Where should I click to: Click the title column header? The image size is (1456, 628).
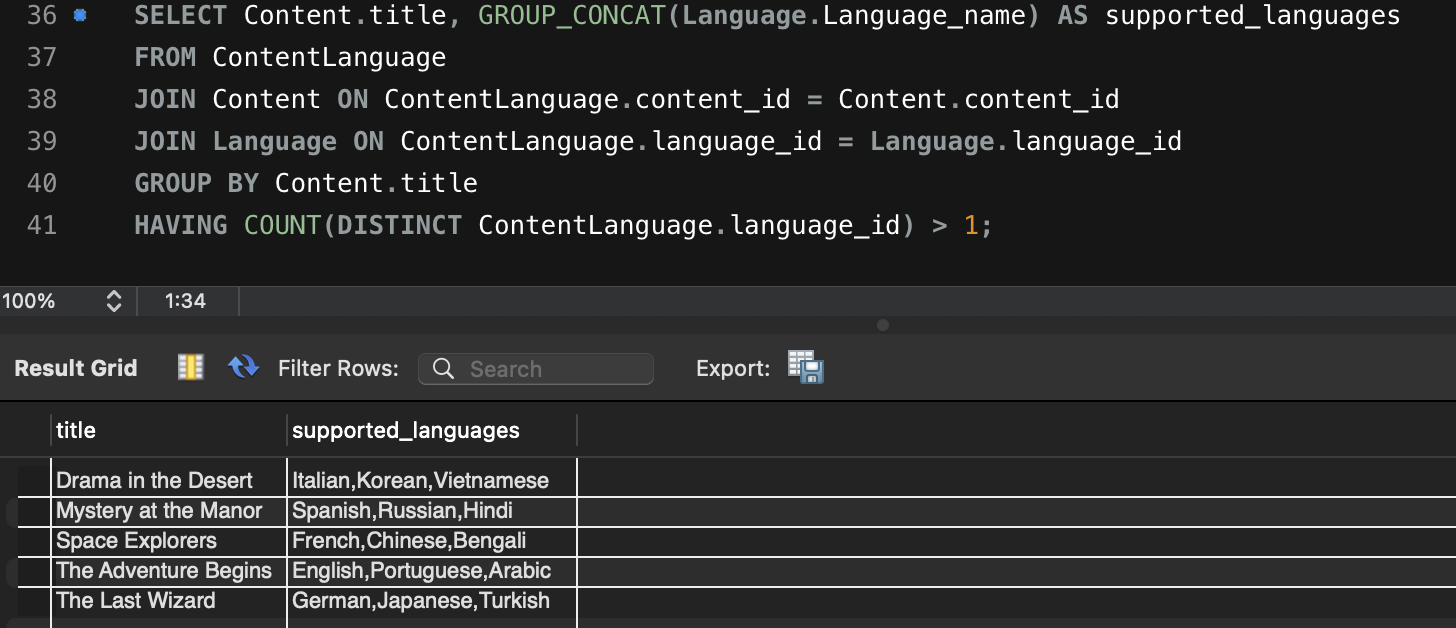coord(76,430)
